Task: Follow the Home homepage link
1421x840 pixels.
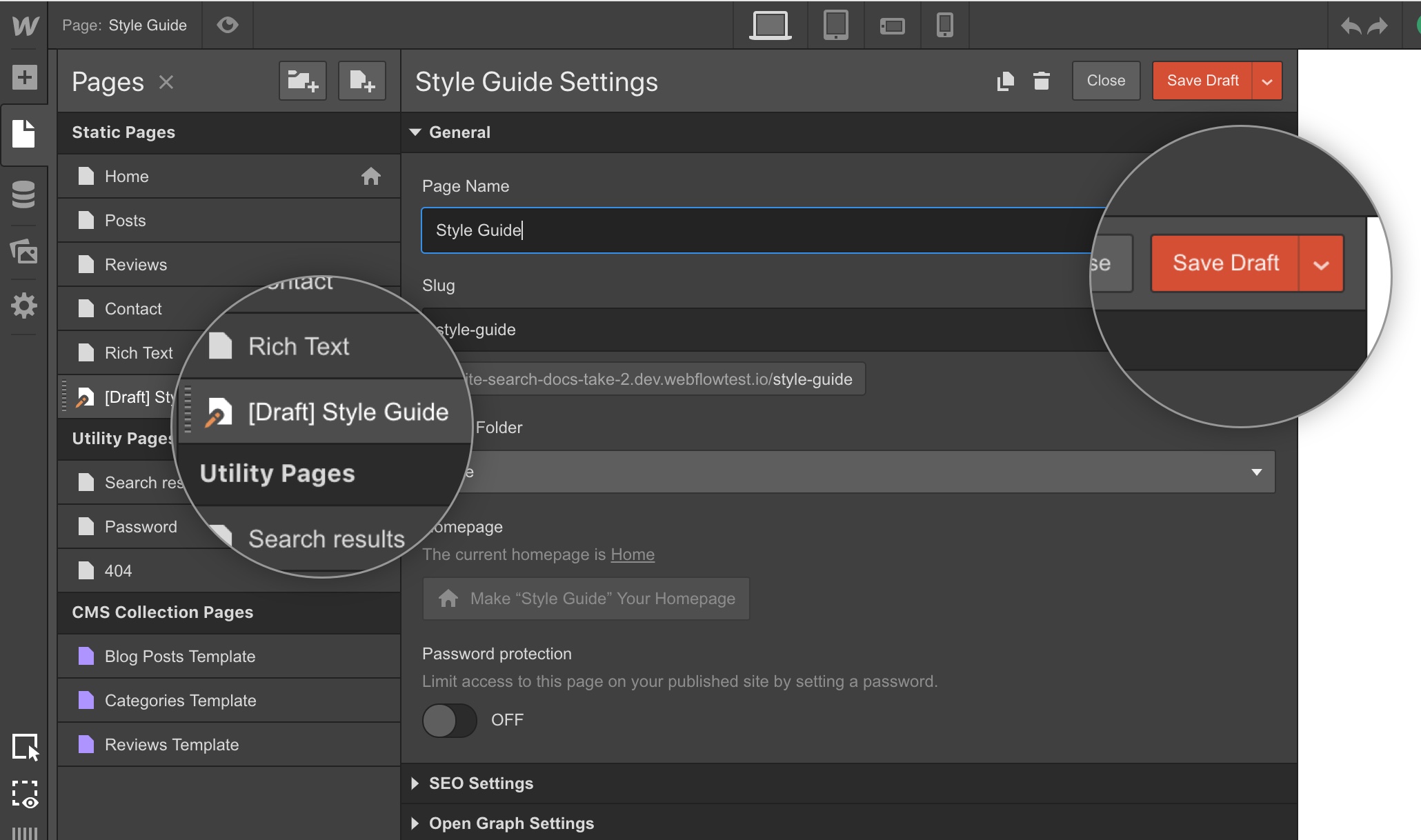Action: (632, 554)
